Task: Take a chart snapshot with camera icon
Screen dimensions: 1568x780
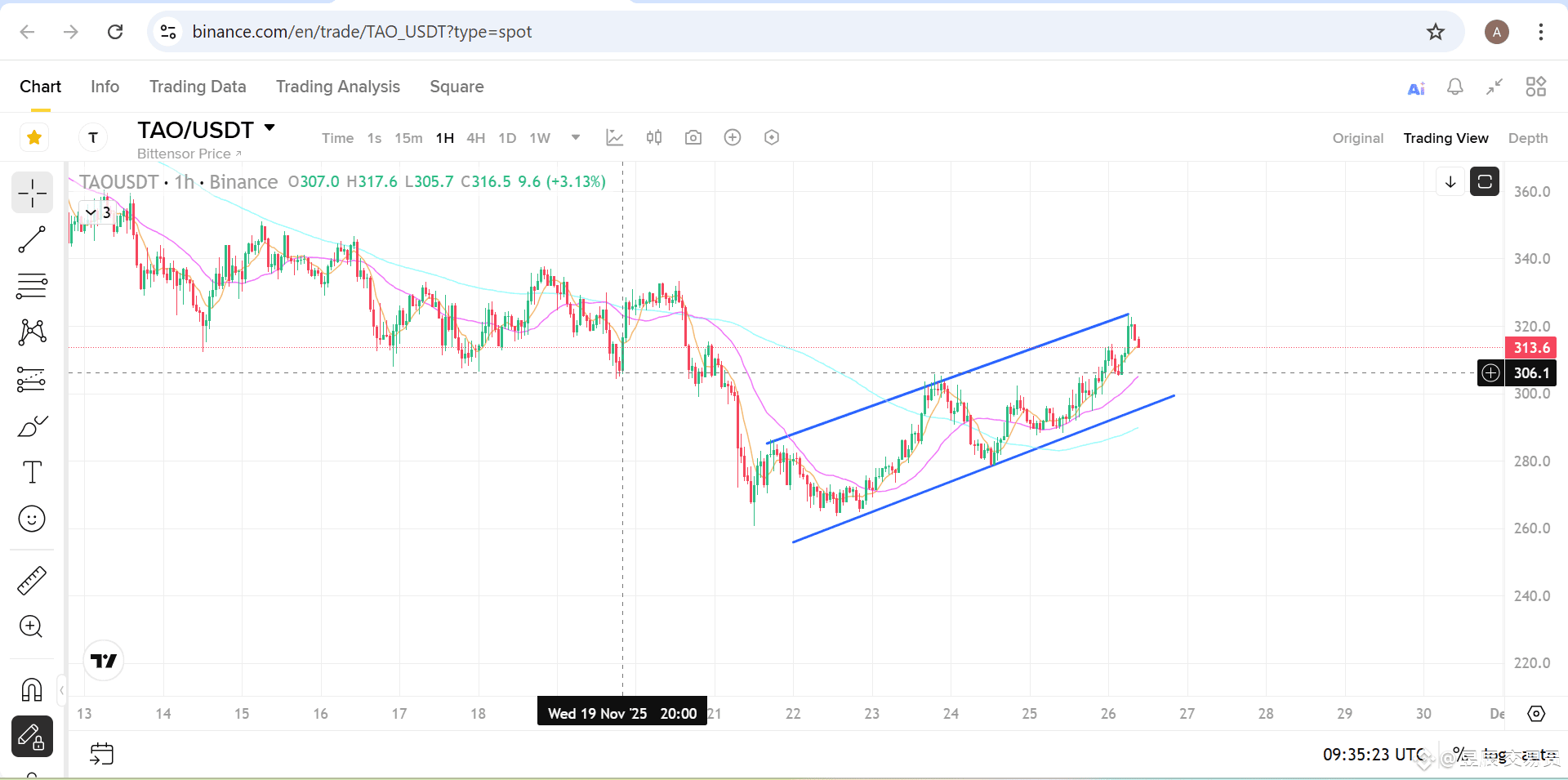Action: pos(693,137)
